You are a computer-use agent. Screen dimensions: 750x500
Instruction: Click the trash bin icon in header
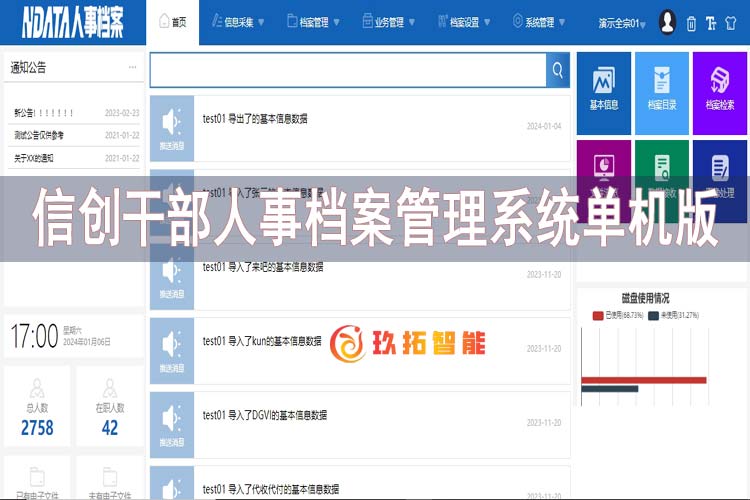pos(691,23)
